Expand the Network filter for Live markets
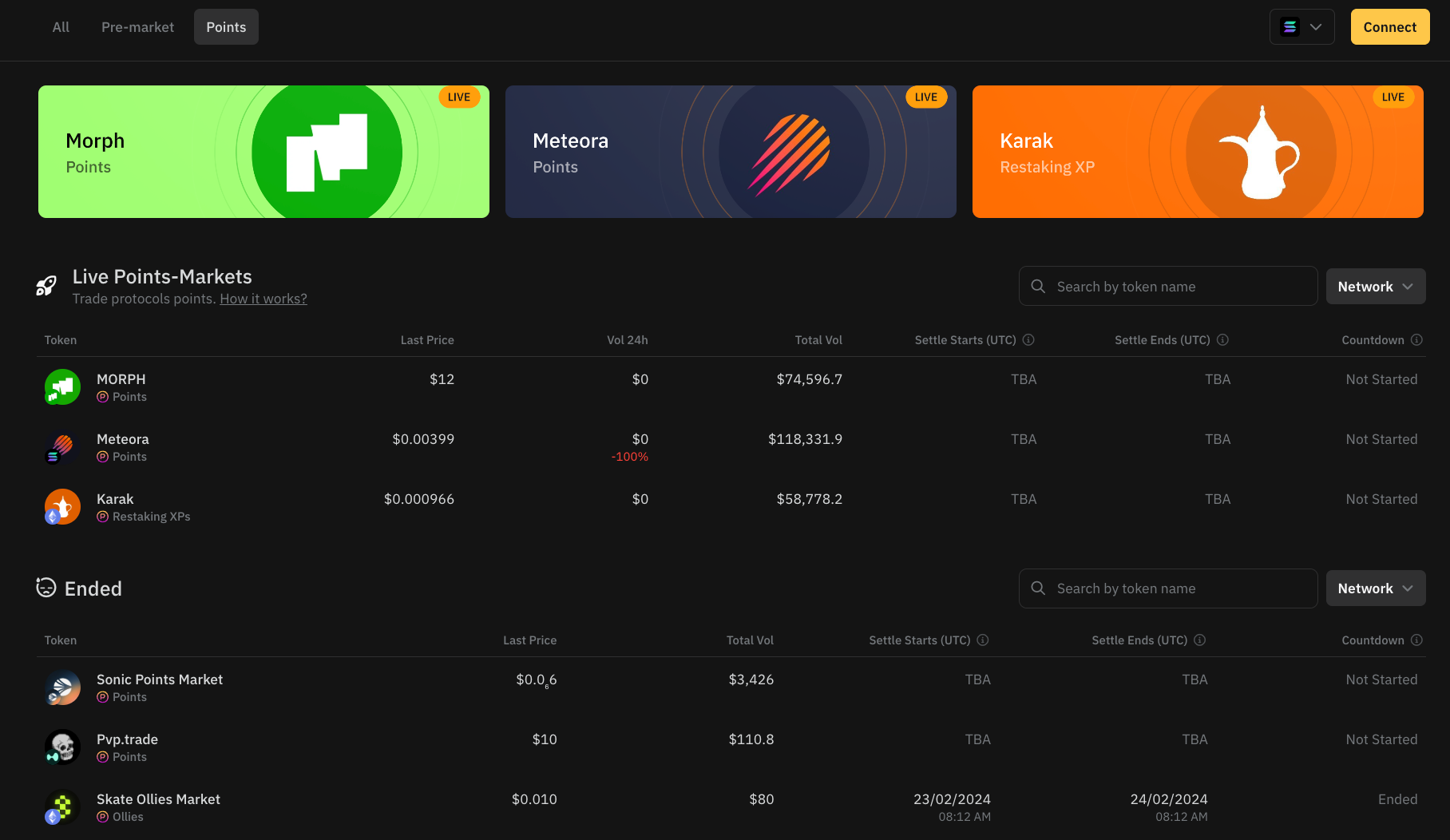The width and height of the screenshot is (1450, 840). point(1376,286)
